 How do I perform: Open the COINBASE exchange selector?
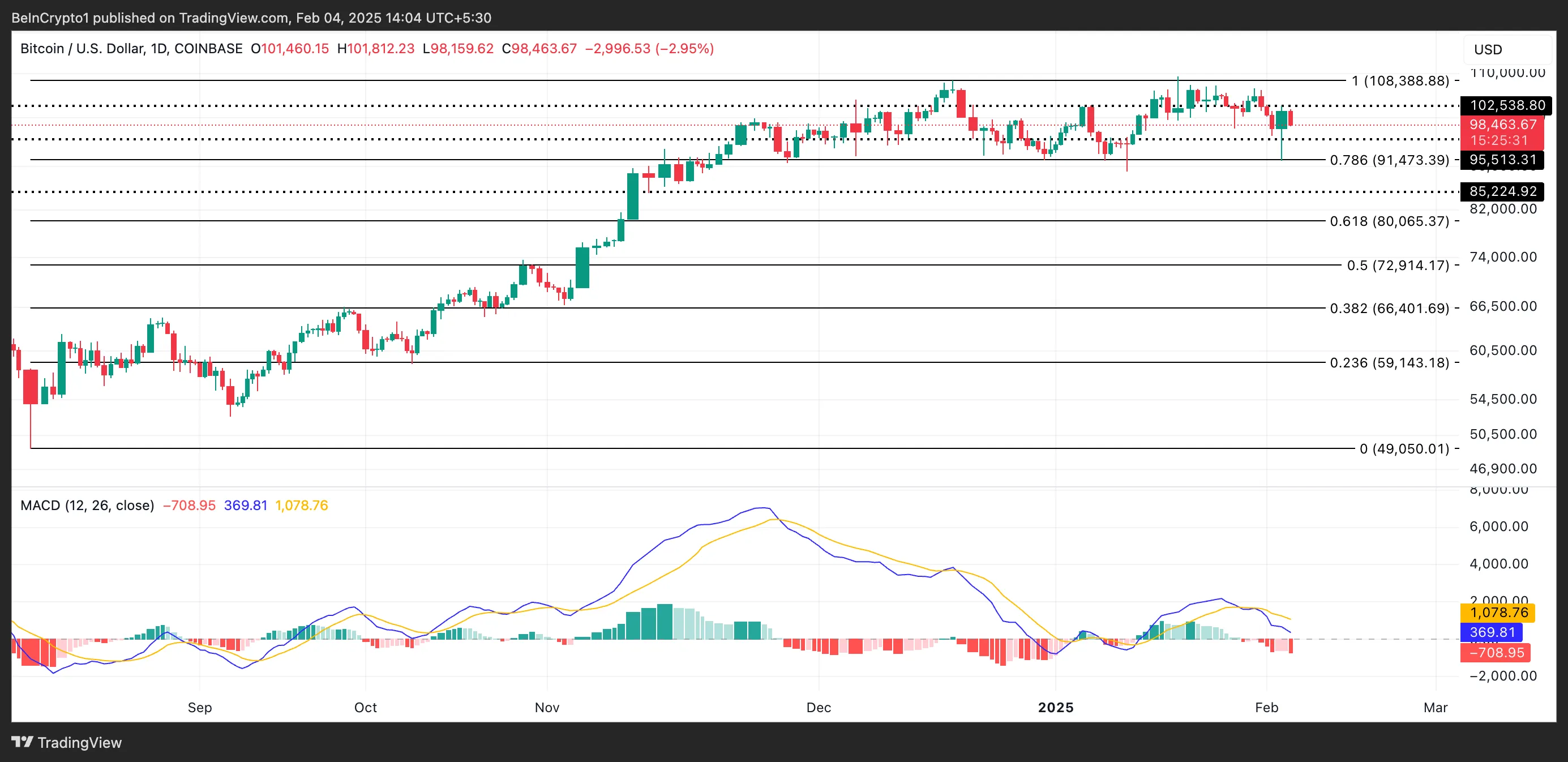tap(207, 49)
